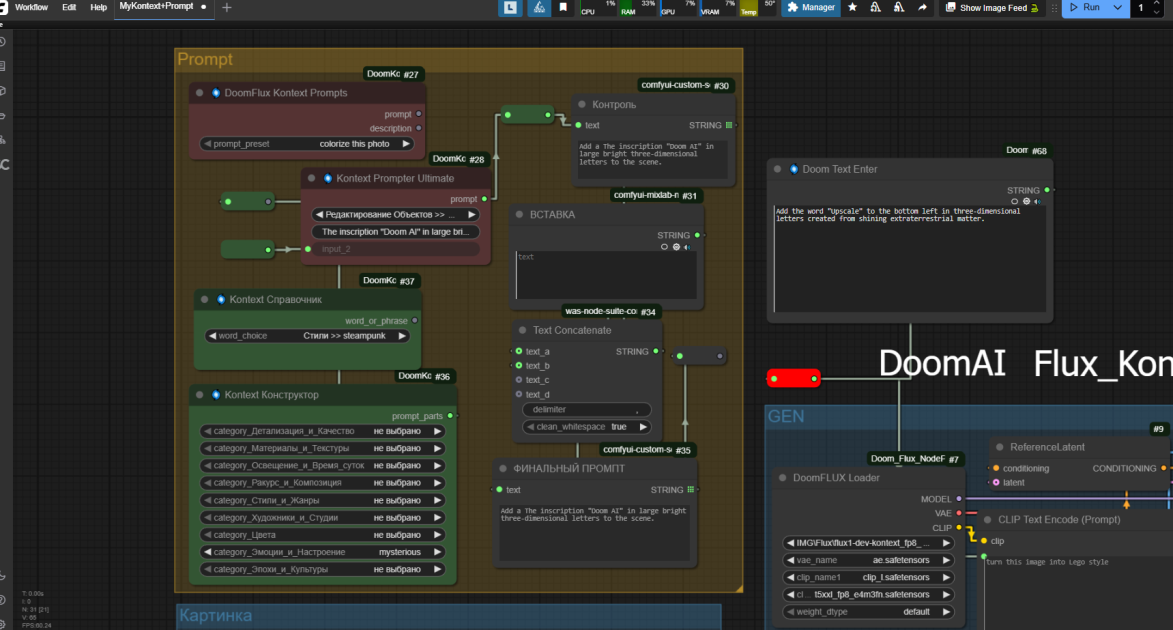Increase batch count with up arrow

coord(1157,4)
